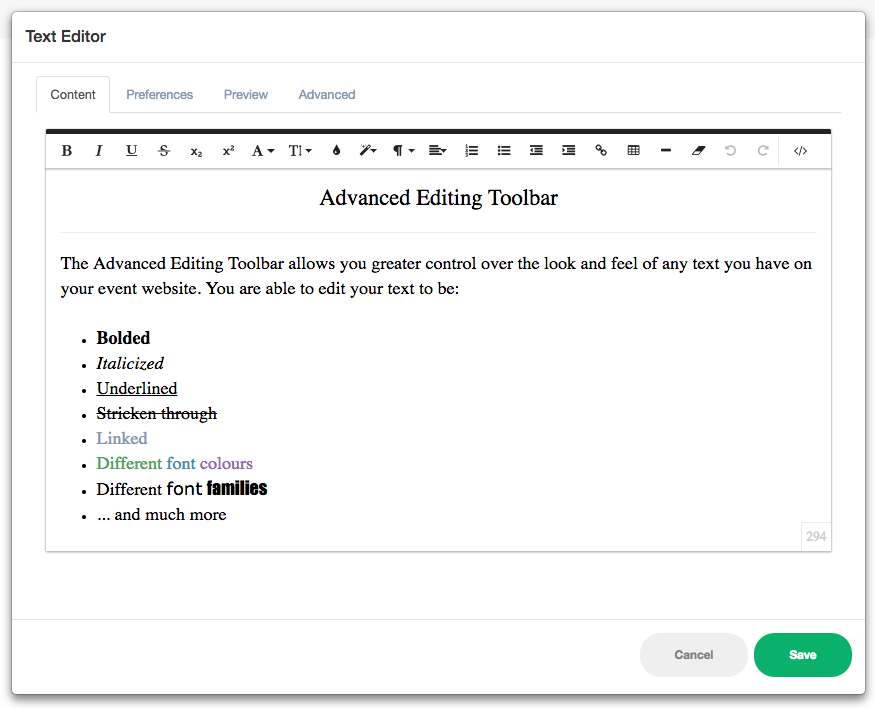875x708 pixels.
Task: Open the text alignment dropdown
Action: 437,150
